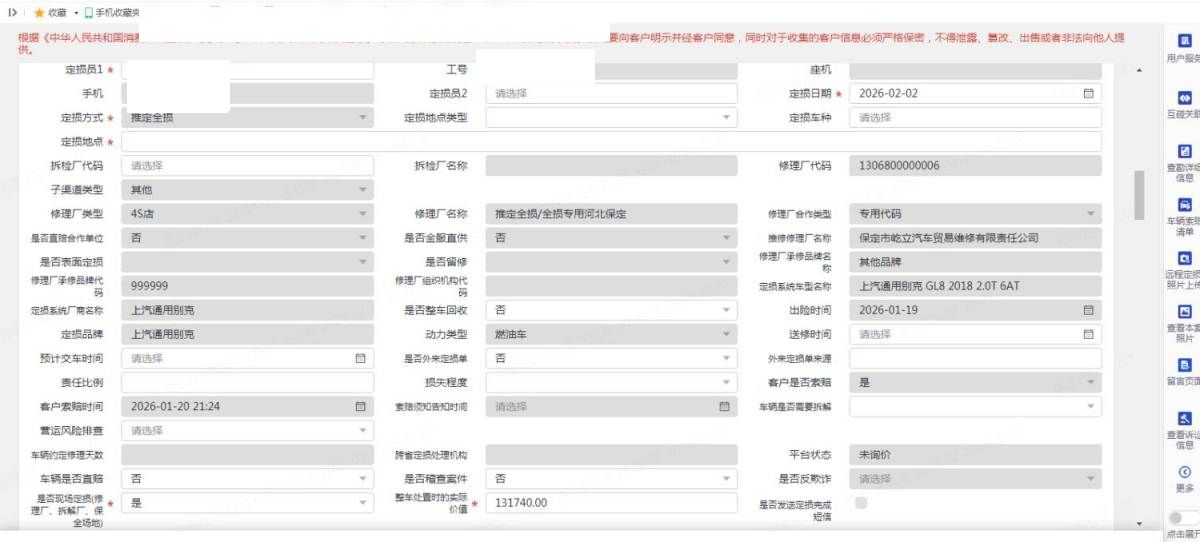Screen dimensions: 1200x542
Task: Open 收藏 favorites menu in browser bar
Action: click(50, 13)
